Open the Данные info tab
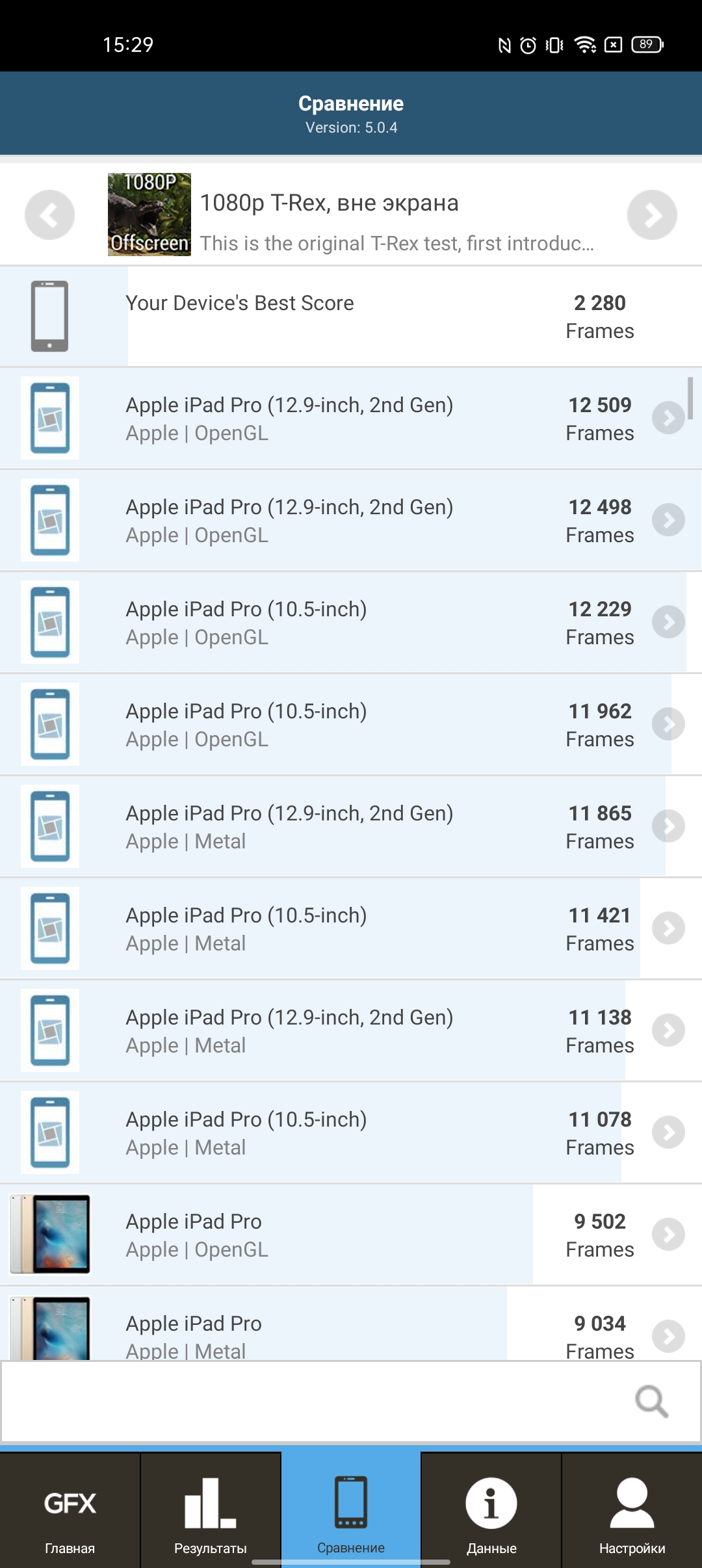 pos(491,1511)
